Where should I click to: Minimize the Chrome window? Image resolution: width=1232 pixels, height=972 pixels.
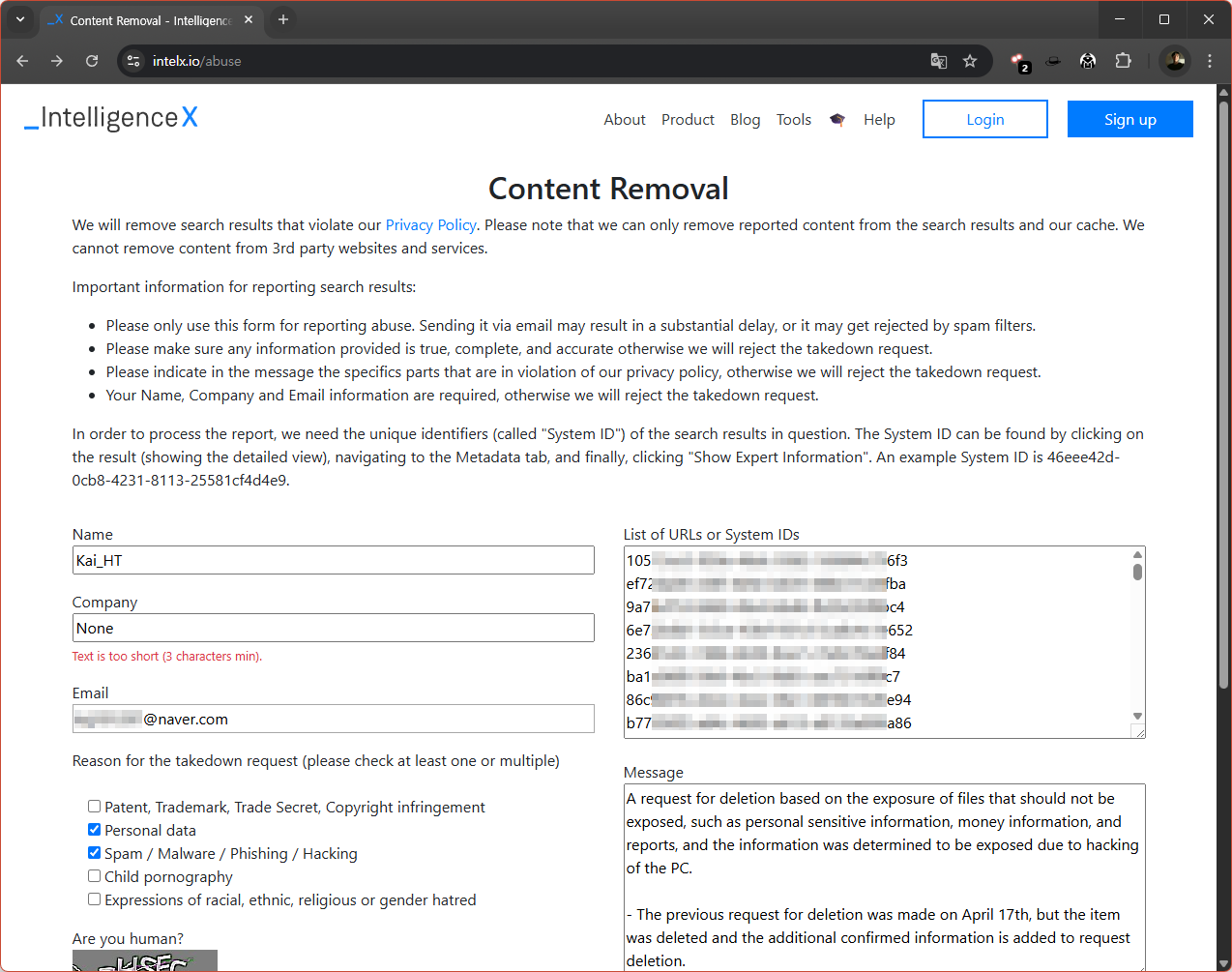tap(1120, 19)
